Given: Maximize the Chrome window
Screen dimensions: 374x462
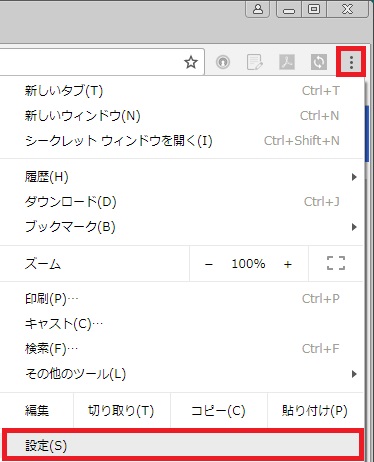Looking at the screenshot, I should (x=314, y=9).
